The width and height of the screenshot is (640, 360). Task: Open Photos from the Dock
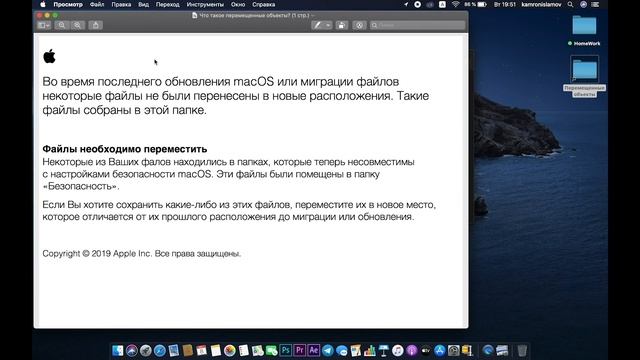pos(230,351)
